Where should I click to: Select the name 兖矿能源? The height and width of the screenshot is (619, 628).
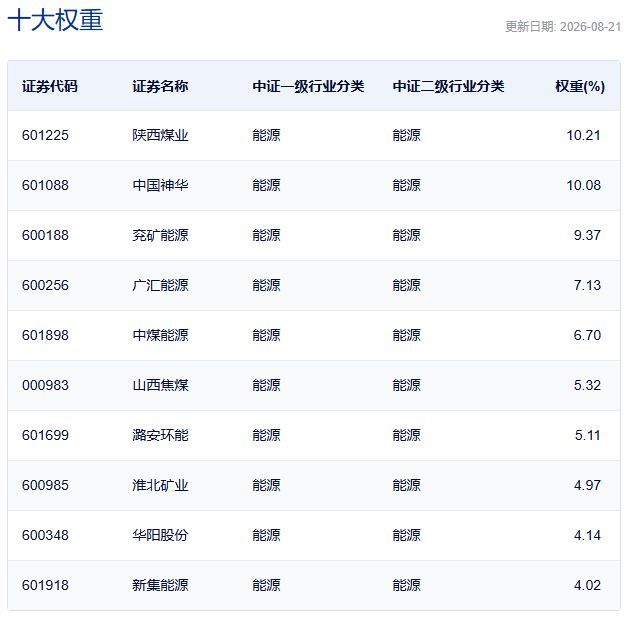pos(160,235)
